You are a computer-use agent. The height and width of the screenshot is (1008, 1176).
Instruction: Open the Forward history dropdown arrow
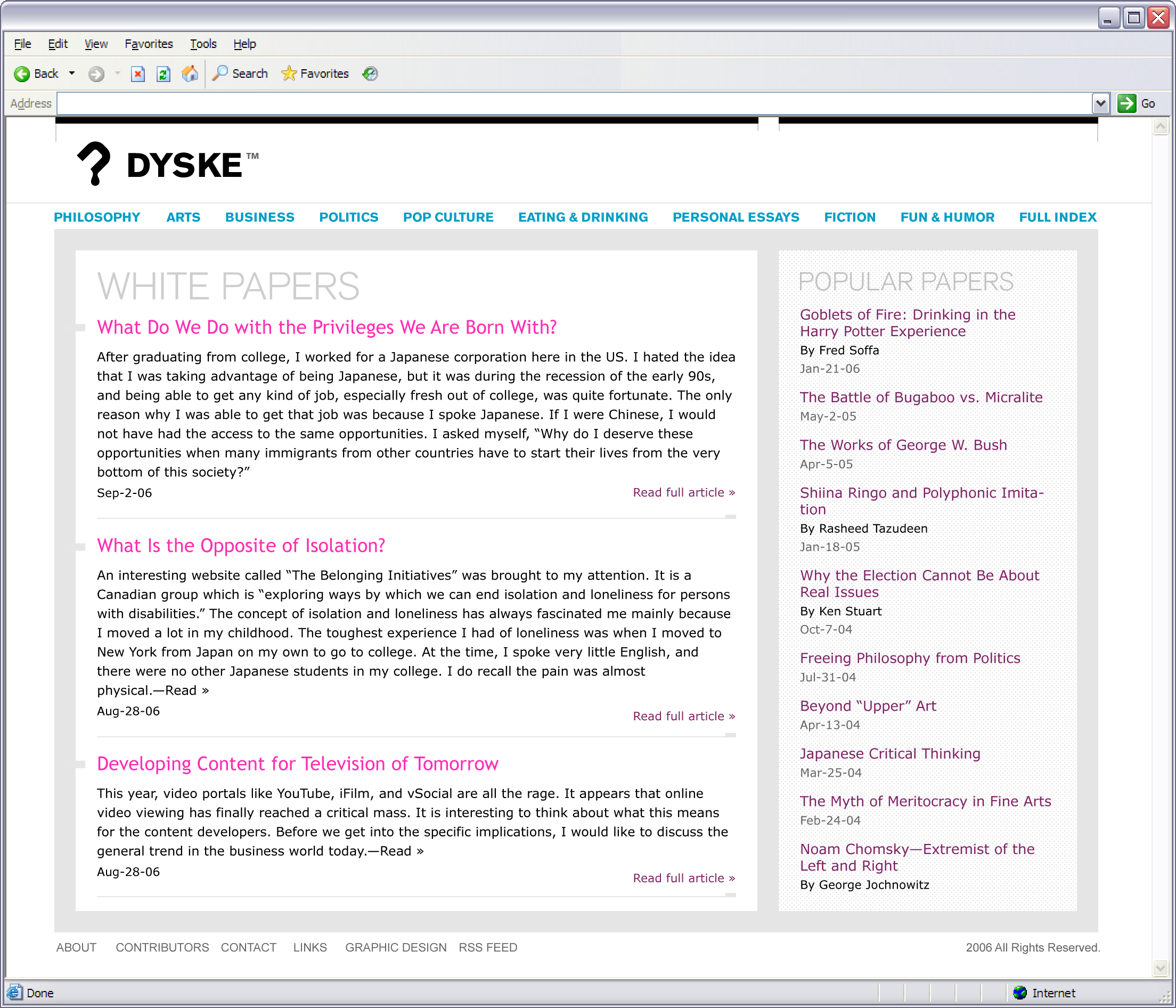(118, 74)
